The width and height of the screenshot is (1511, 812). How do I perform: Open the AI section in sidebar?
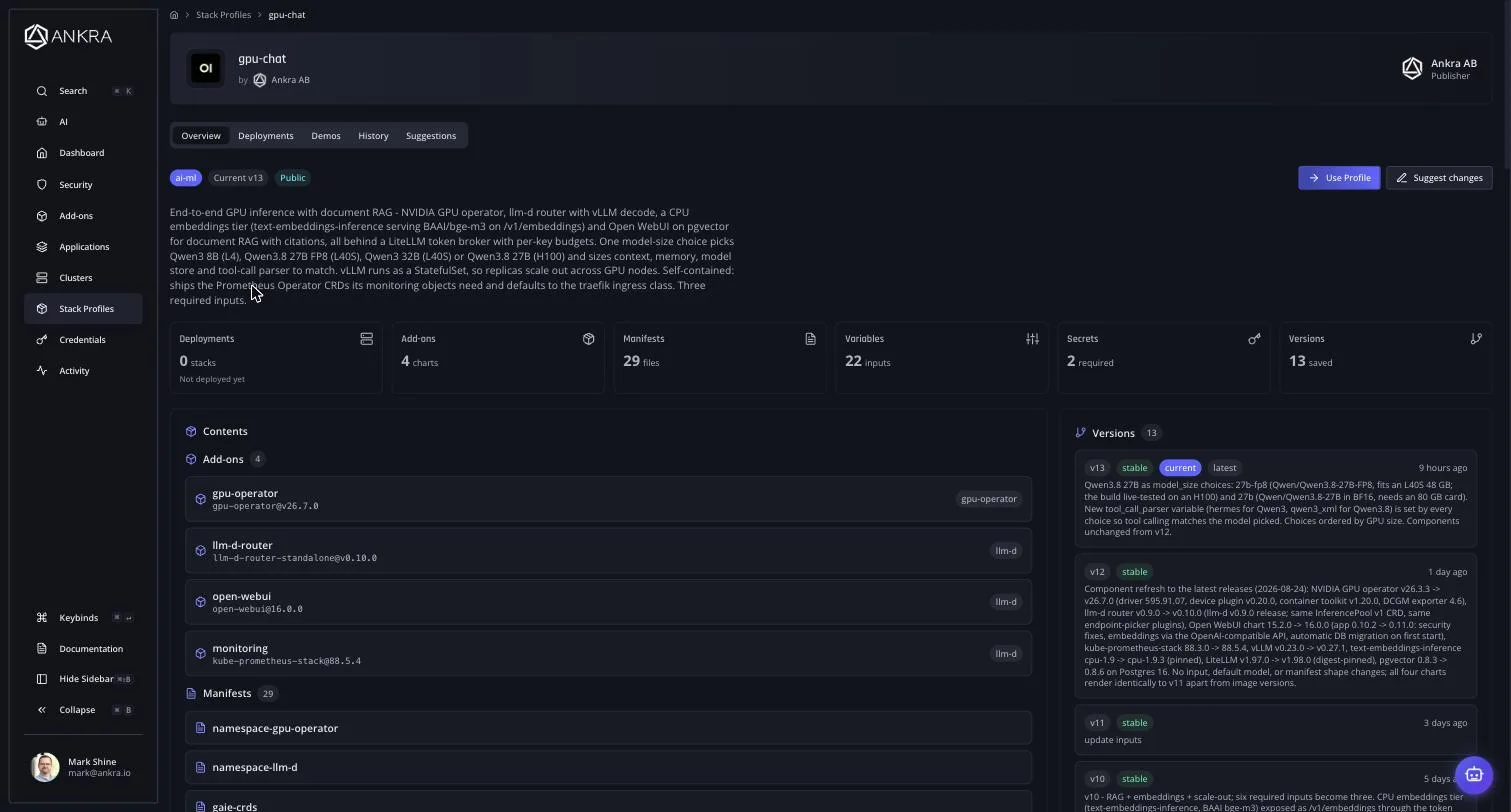click(x=83, y=122)
